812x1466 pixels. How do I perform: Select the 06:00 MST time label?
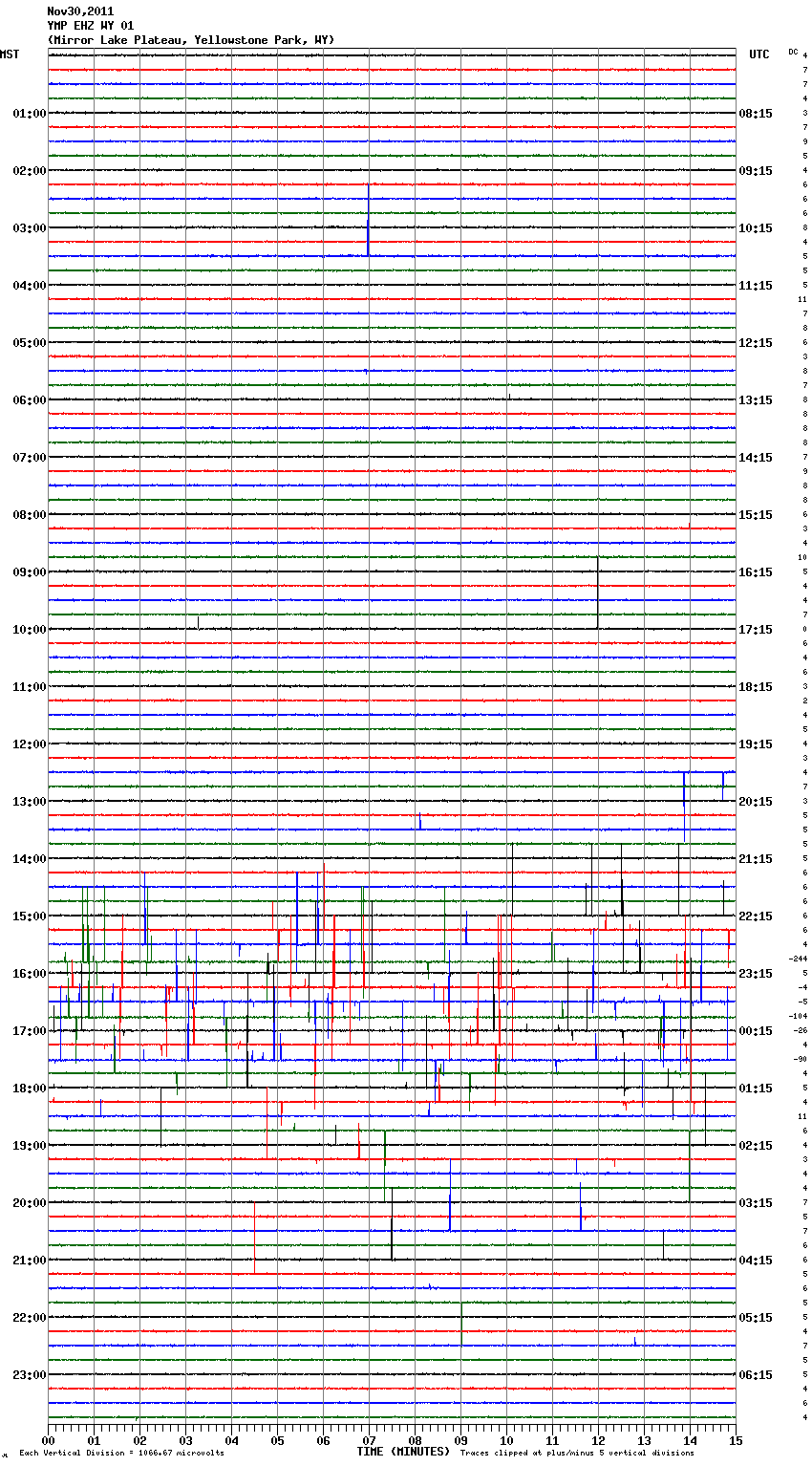pyautogui.click(x=29, y=400)
